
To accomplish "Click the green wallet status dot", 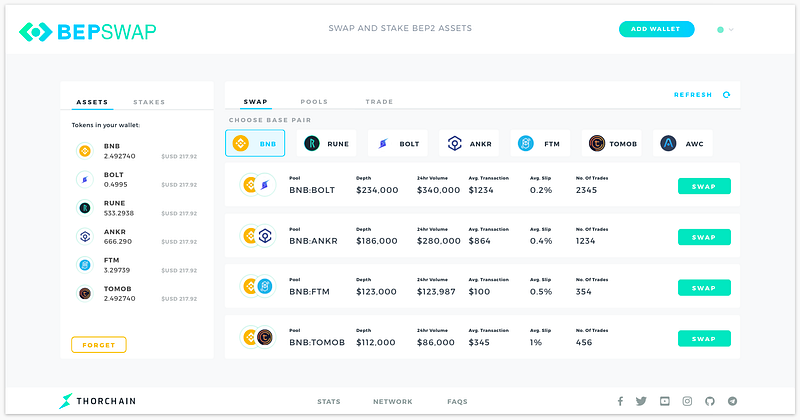I will [720, 30].
